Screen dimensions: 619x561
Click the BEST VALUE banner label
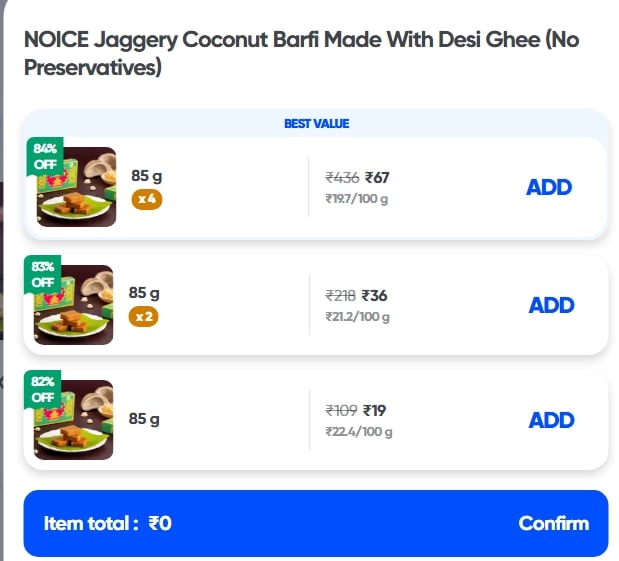[316, 124]
